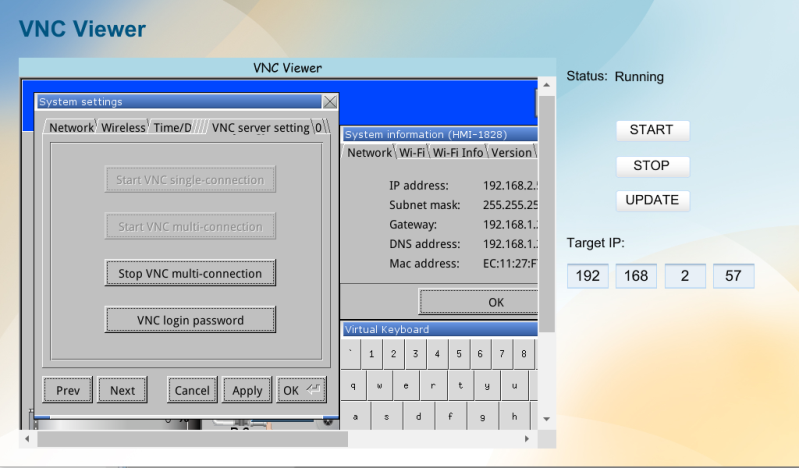Screen dimensions: 799x468
Task: Tap the 2 key on Virtual Keyboard
Action: coord(393,354)
